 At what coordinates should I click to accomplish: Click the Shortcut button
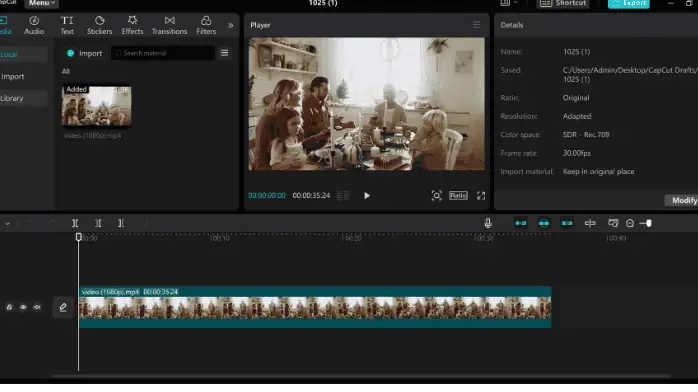point(564,4)
